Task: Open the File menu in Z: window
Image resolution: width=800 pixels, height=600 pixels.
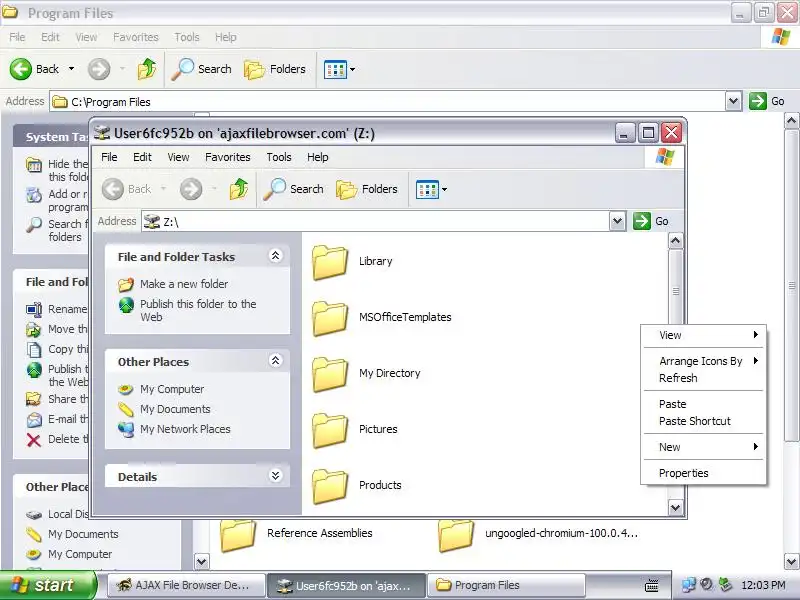Action: coord(109,157)
